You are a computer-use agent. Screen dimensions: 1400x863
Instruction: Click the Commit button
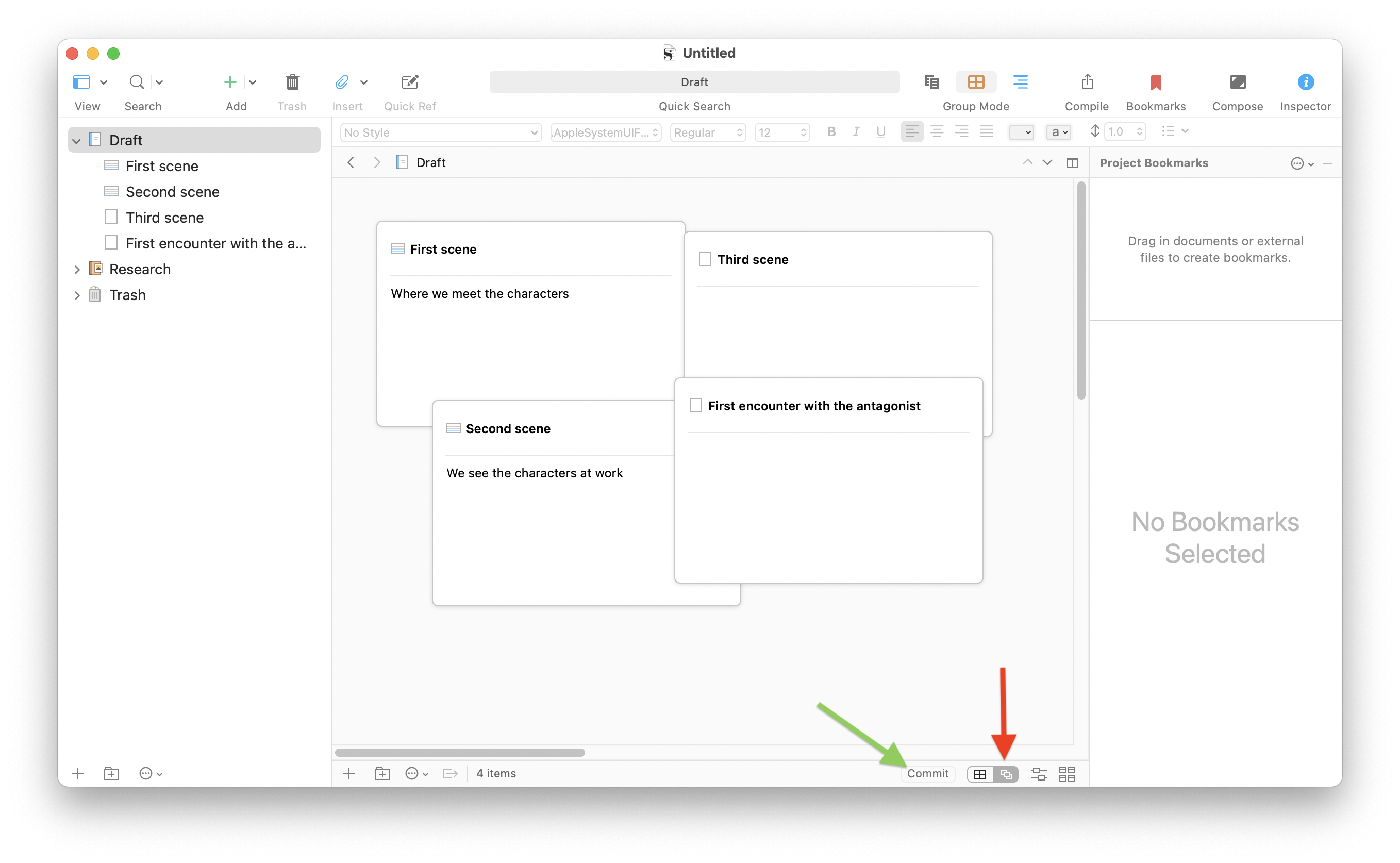pos(927,773)
